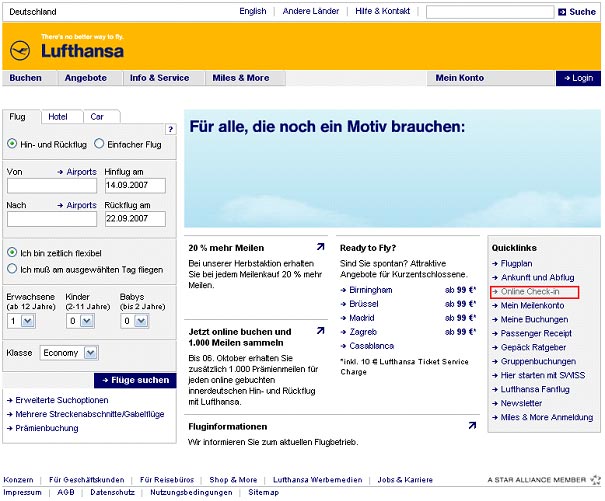Open Sitemap footer link
The width and height of the screenshot is (605, 501).
[263, 493]
